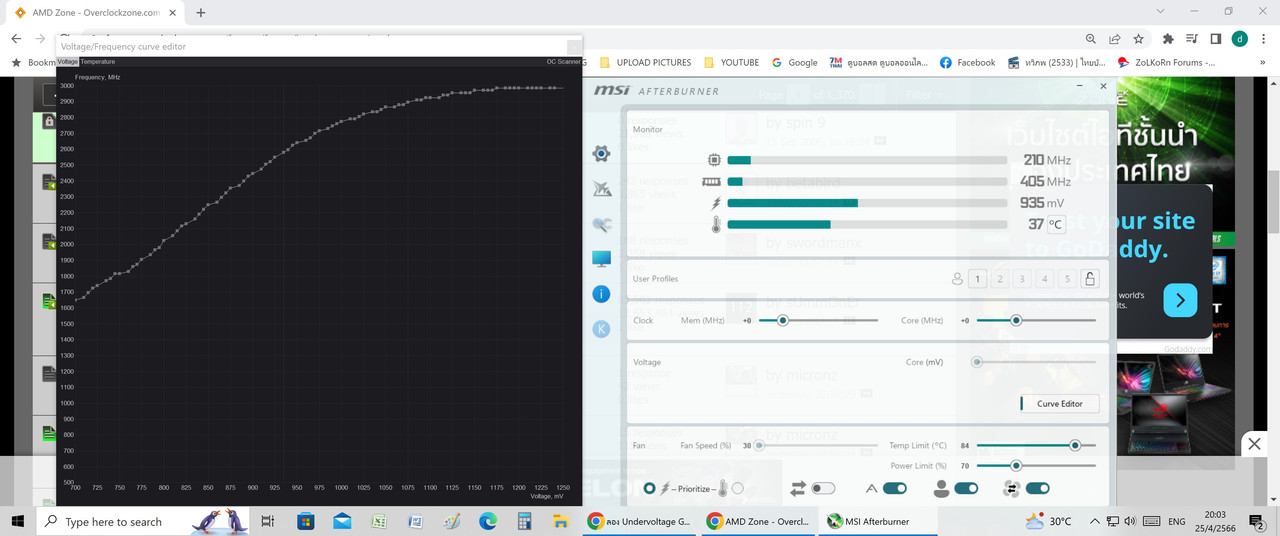Toggle Chrome side panel icon
1280x536 pixels.
coord(1215,38)
